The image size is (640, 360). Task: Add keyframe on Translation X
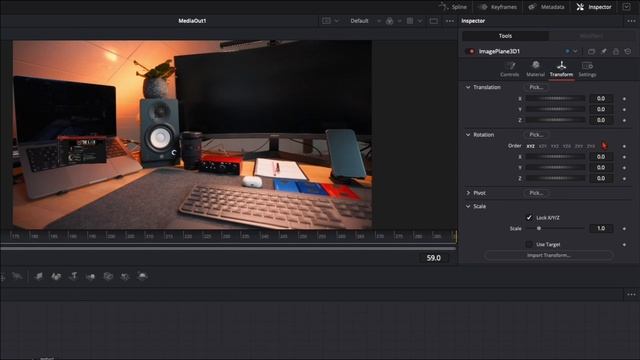pos(624,99)
